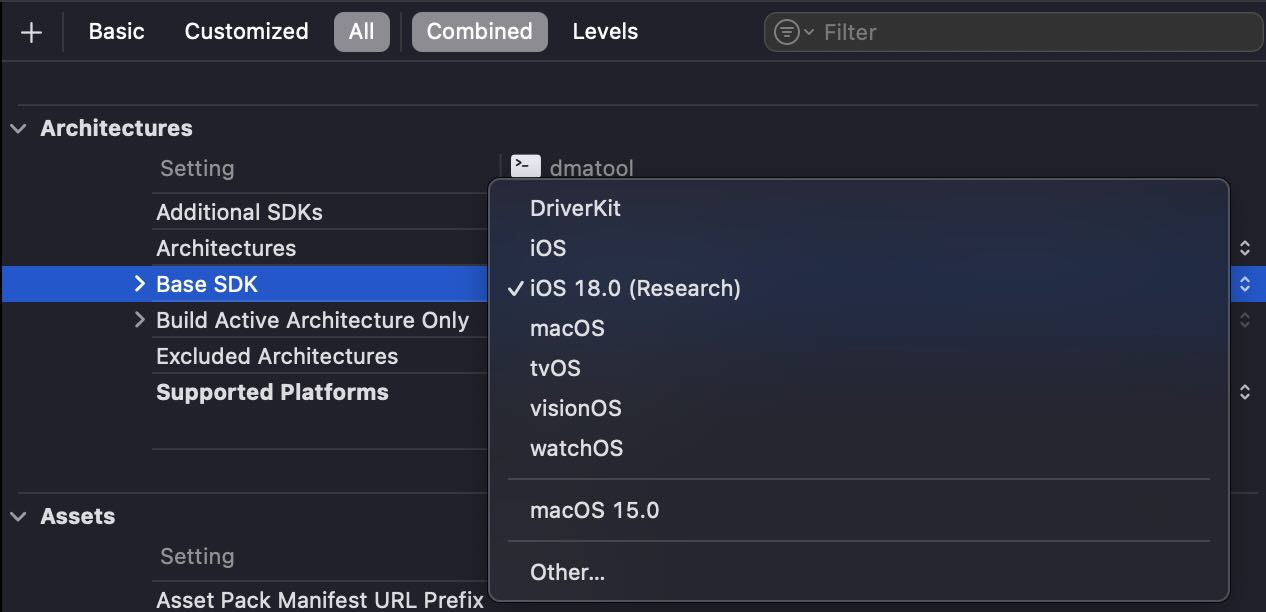This screenshot has height=612, width=1266.
Task: Open the filter options icon in search field
Action: (792, 32)
